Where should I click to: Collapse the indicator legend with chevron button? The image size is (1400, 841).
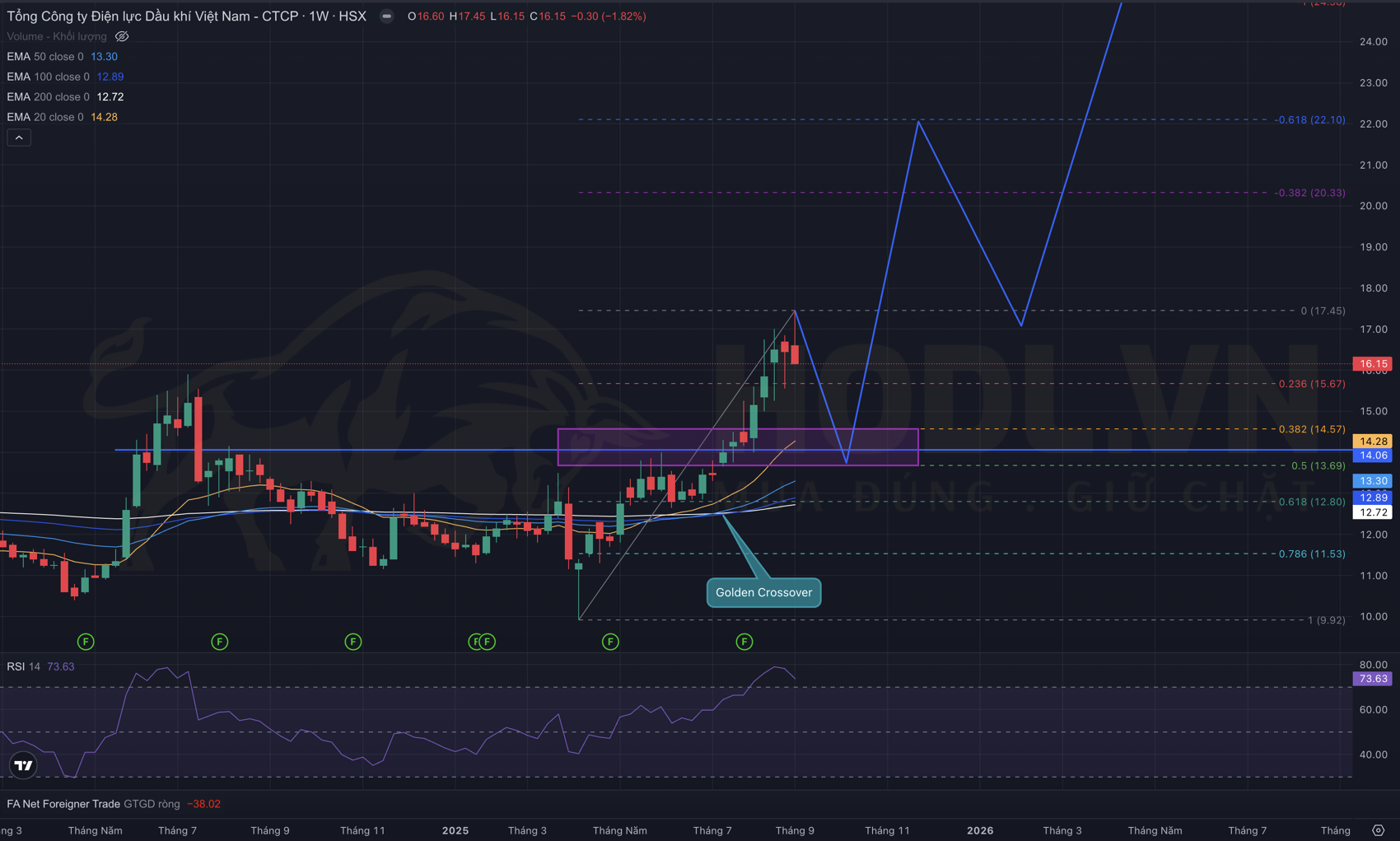tap(19, 138)
